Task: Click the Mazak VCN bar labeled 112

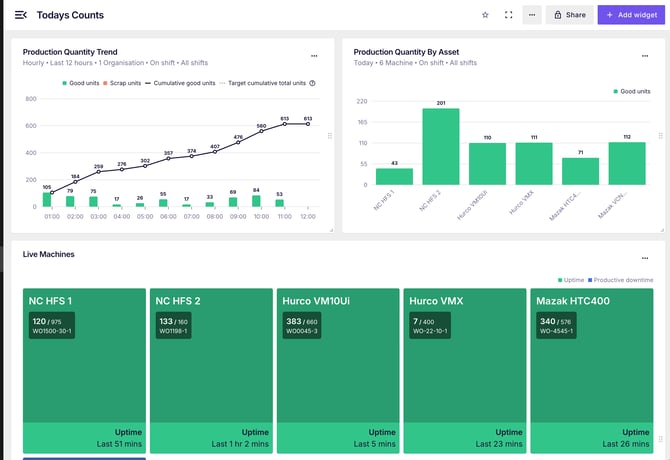Action: pyautogui.click(x=627, y=164)
